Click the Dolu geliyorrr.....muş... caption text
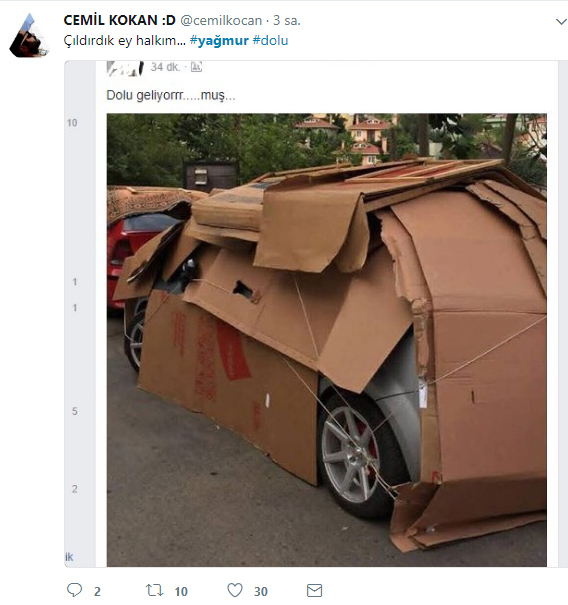Screen dimensions: 568x605 coord(171,95)
